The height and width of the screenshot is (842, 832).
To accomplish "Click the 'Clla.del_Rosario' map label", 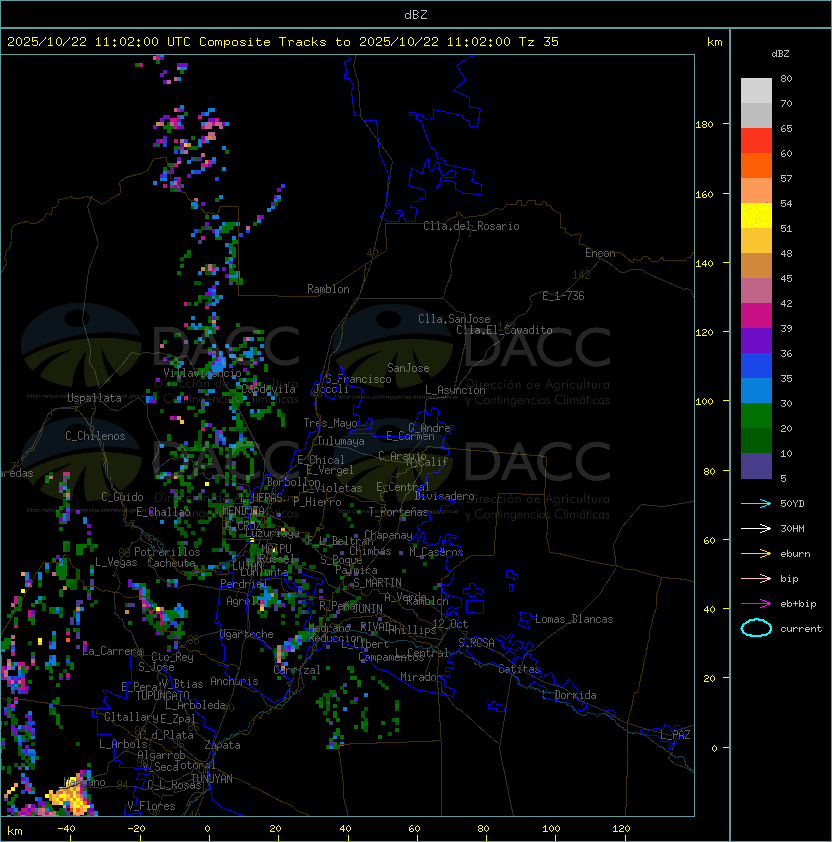I will click(471, 226).
